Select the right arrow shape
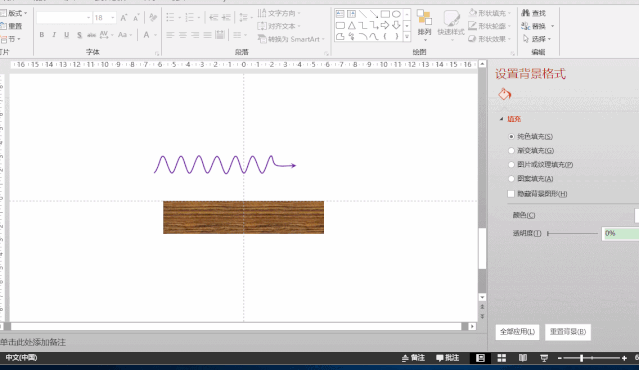Screen dimensions: 639x370 385,25
